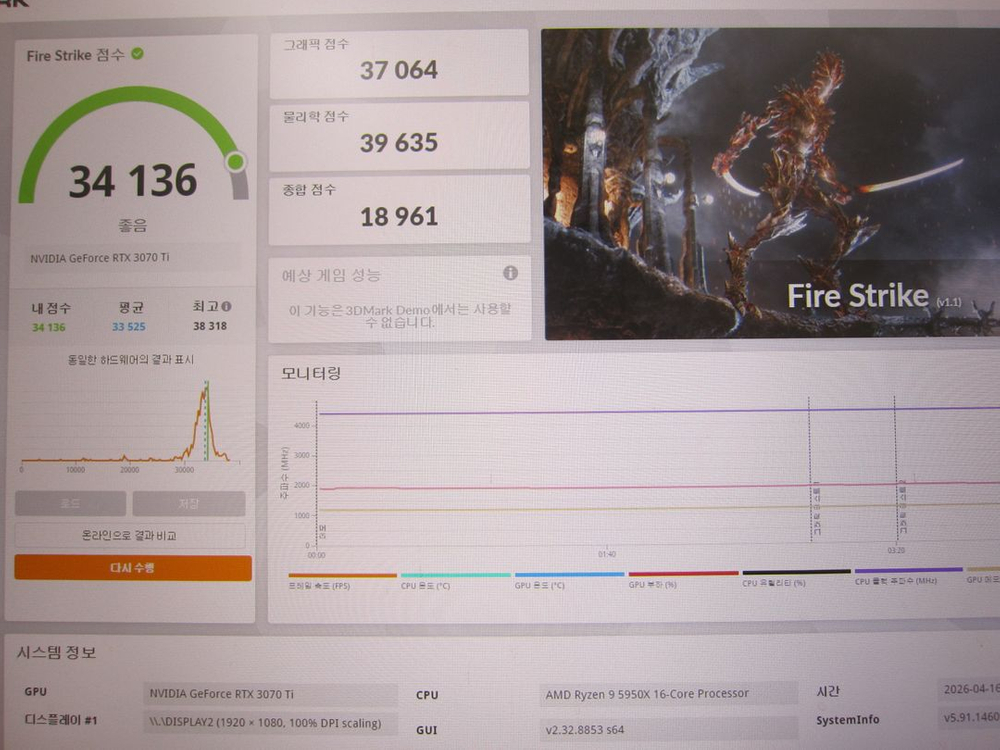Click the 그래픽 점수 37 064 card

click(399, 62)
